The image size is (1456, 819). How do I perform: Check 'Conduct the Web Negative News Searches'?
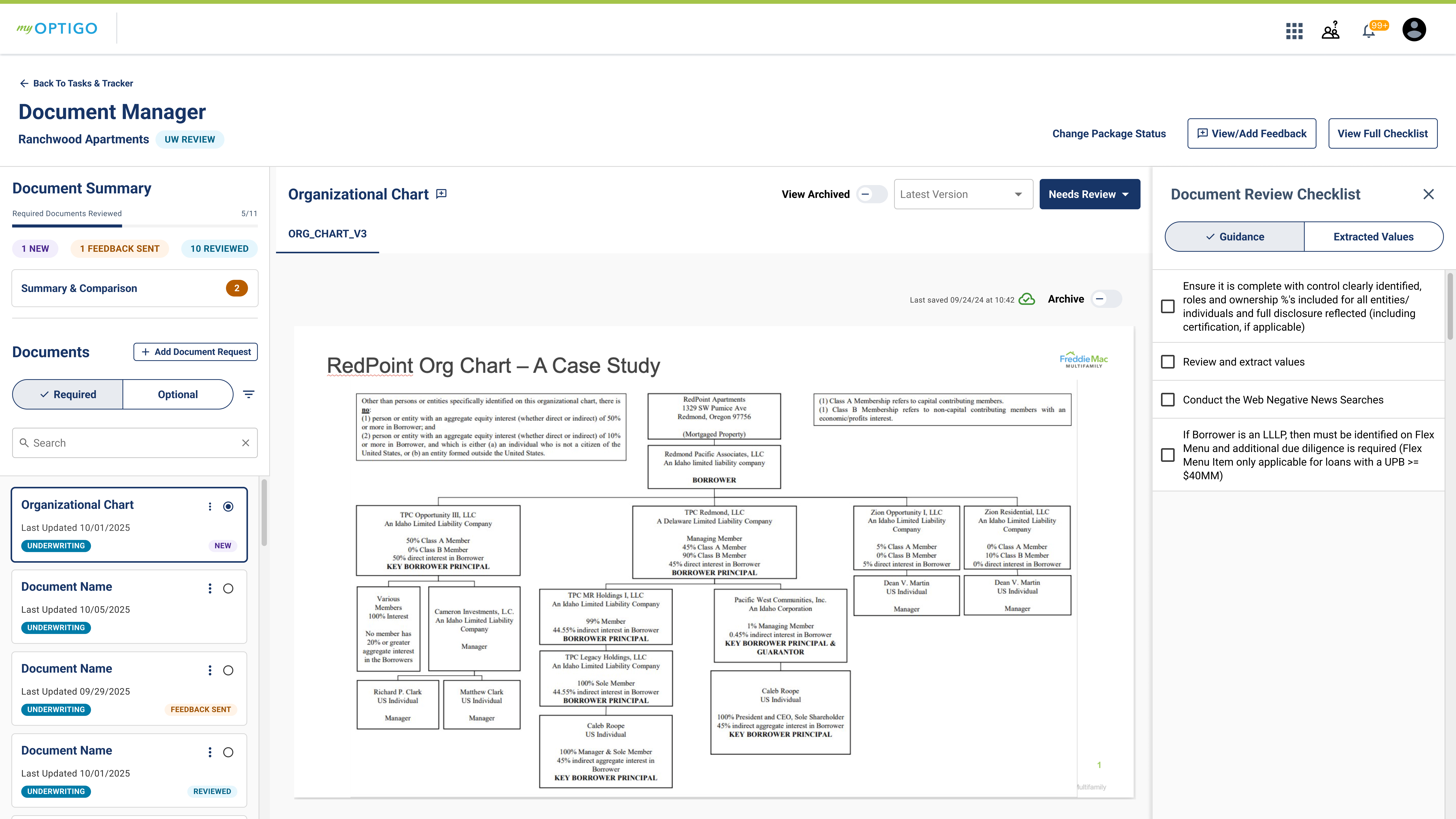(x=1168, y=400)
